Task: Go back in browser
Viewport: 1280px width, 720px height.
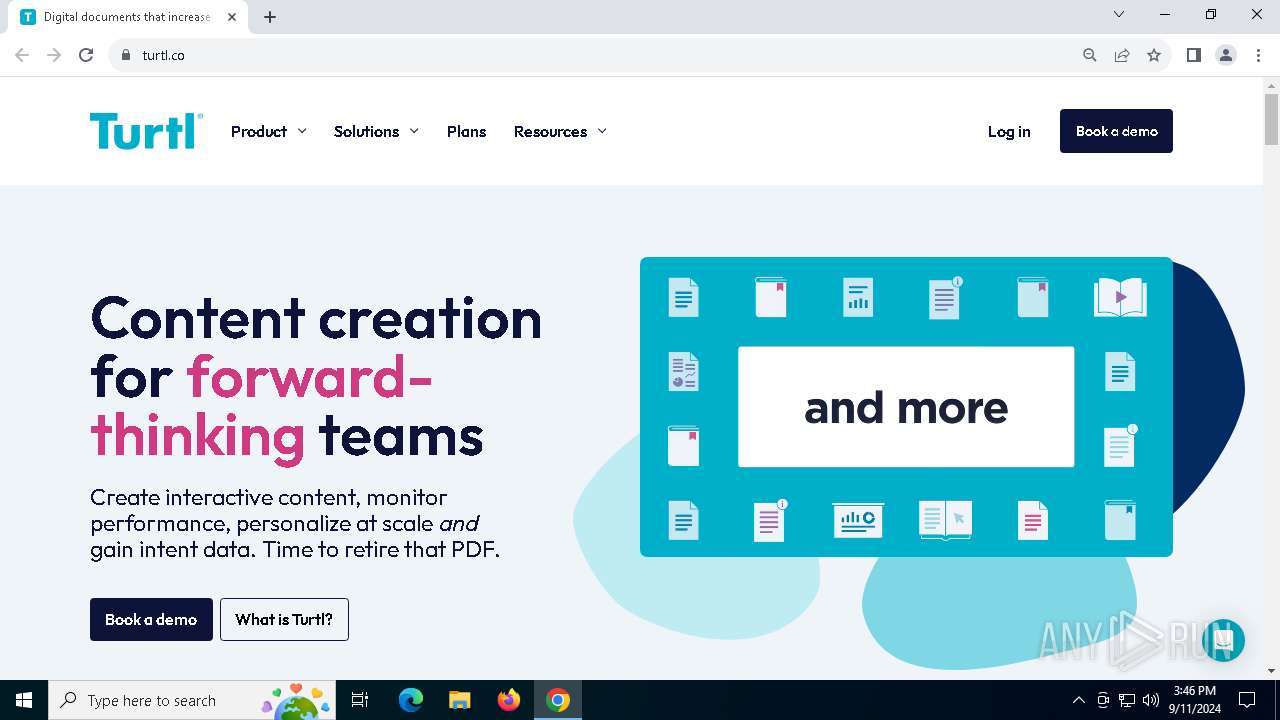Action: click(22, 55)
